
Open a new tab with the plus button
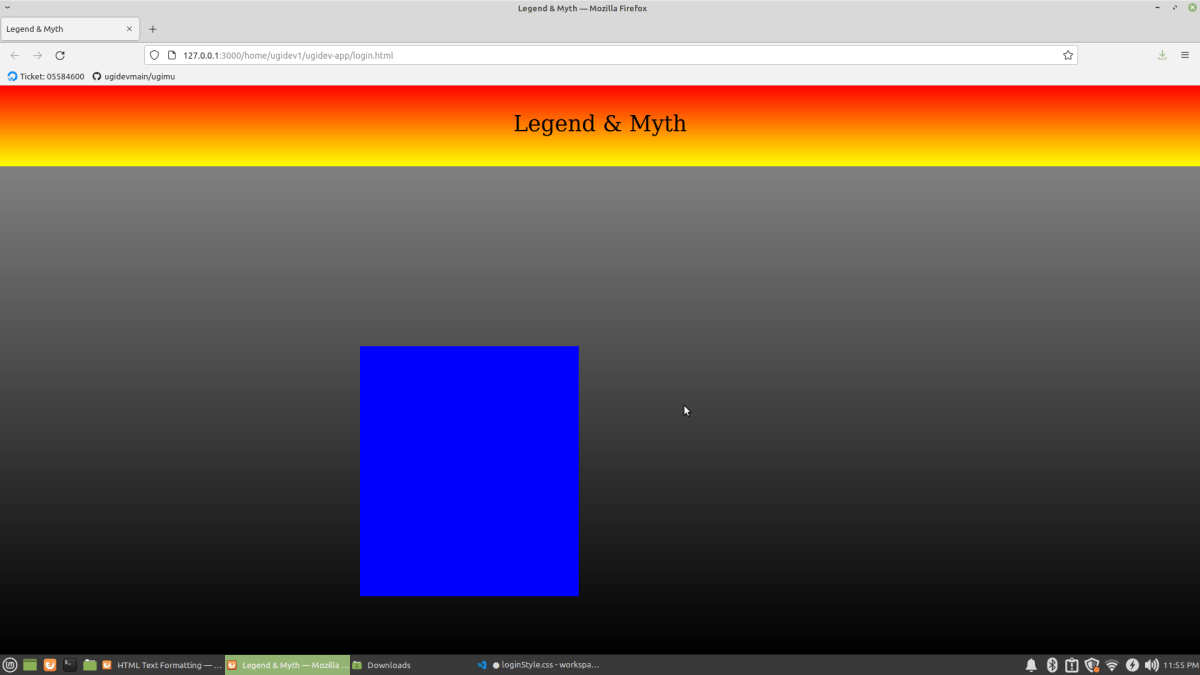pos(153,29)
